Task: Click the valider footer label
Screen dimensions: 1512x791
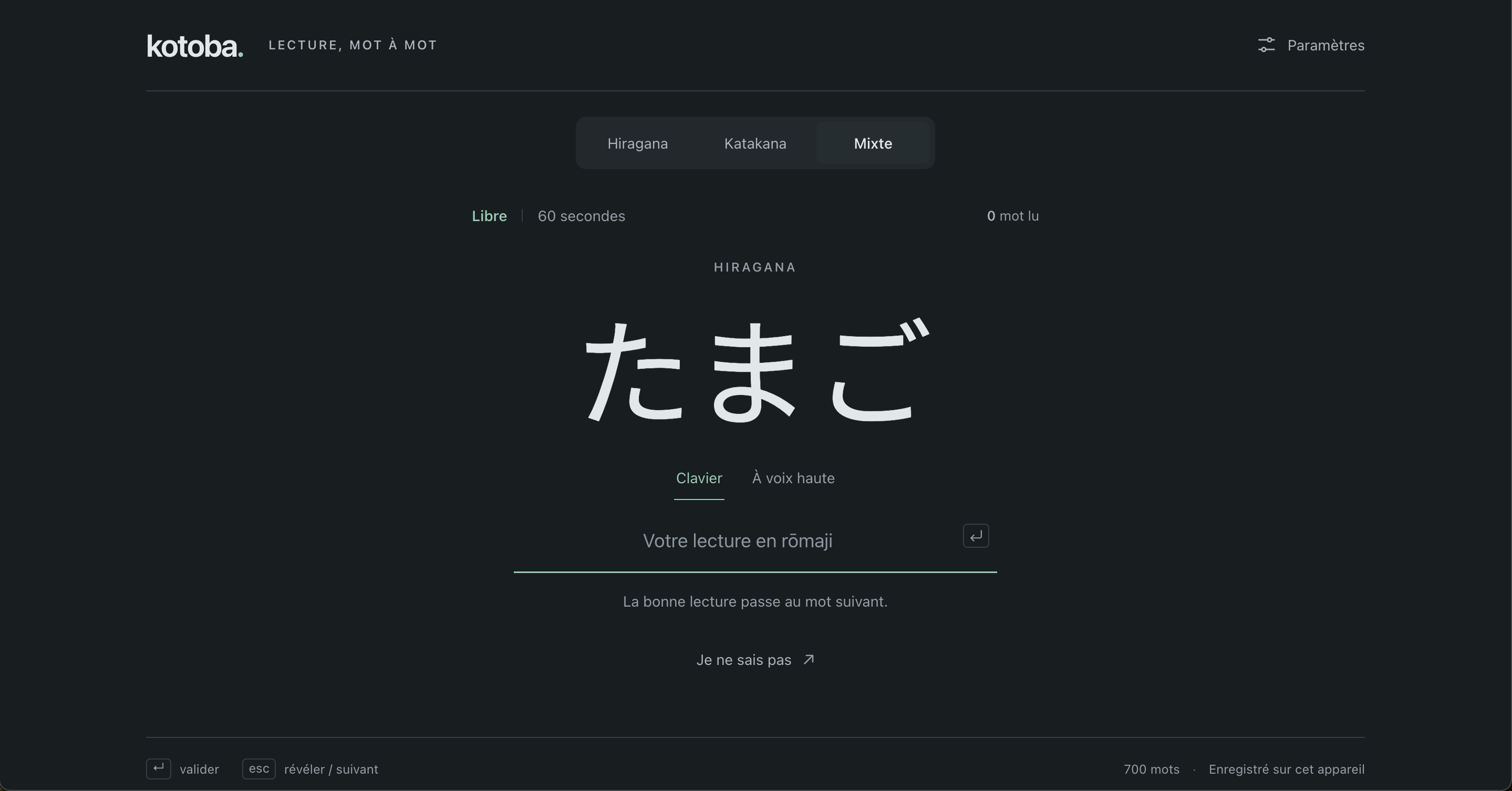Action: pyautogui.click(x=199, y=769)
